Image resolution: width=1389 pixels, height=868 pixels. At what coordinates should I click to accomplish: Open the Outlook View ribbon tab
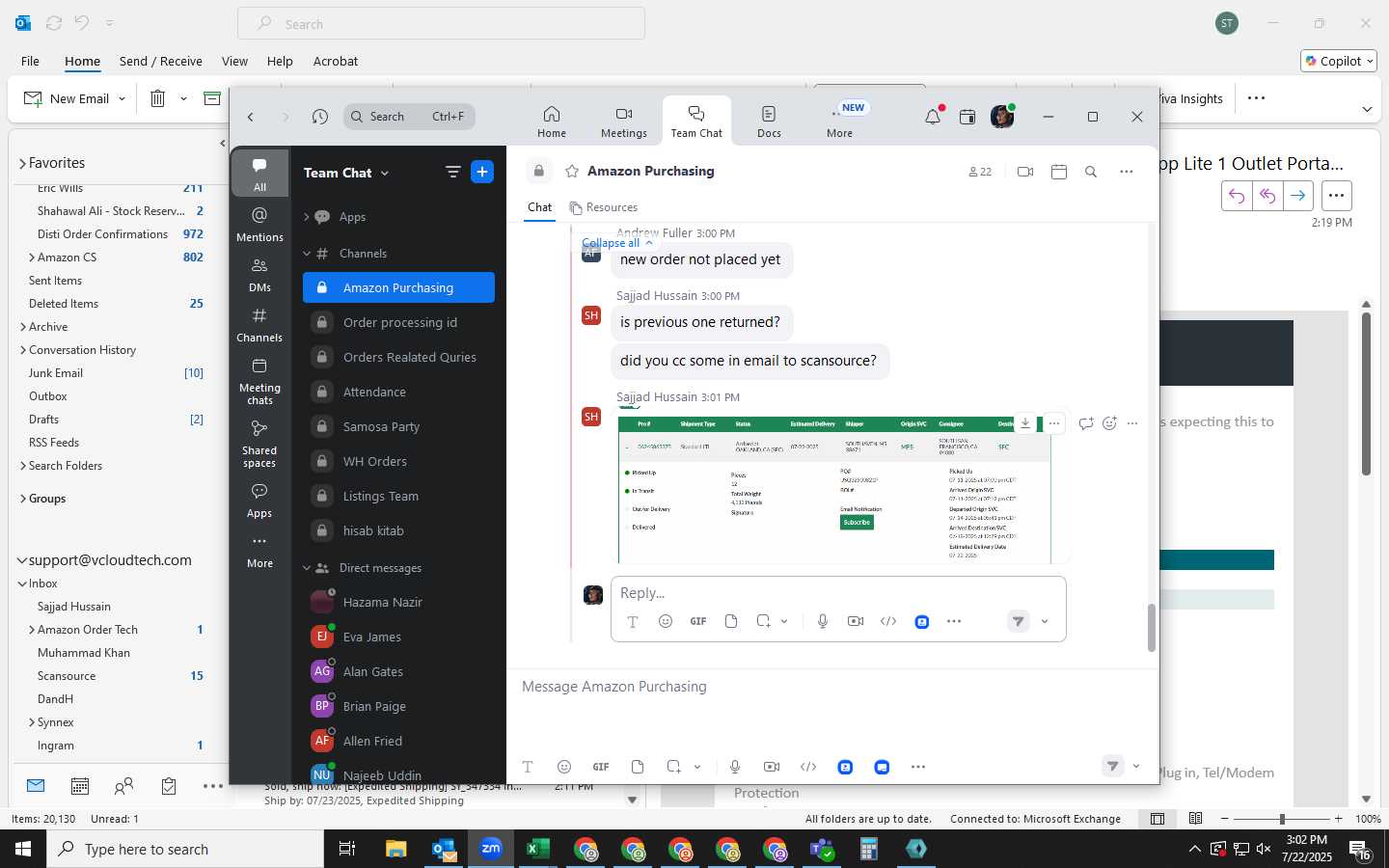click(234, 61)
